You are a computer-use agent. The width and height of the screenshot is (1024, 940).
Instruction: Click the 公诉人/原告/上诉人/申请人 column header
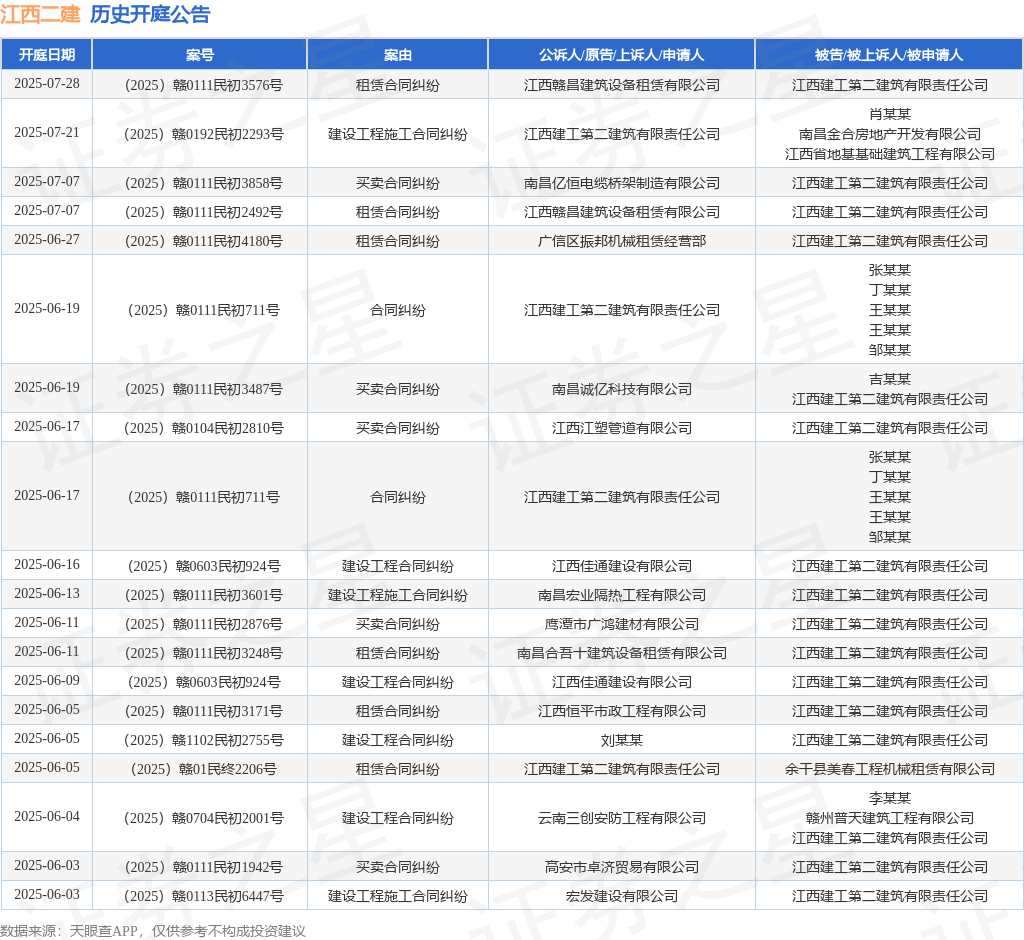[622, 55]
